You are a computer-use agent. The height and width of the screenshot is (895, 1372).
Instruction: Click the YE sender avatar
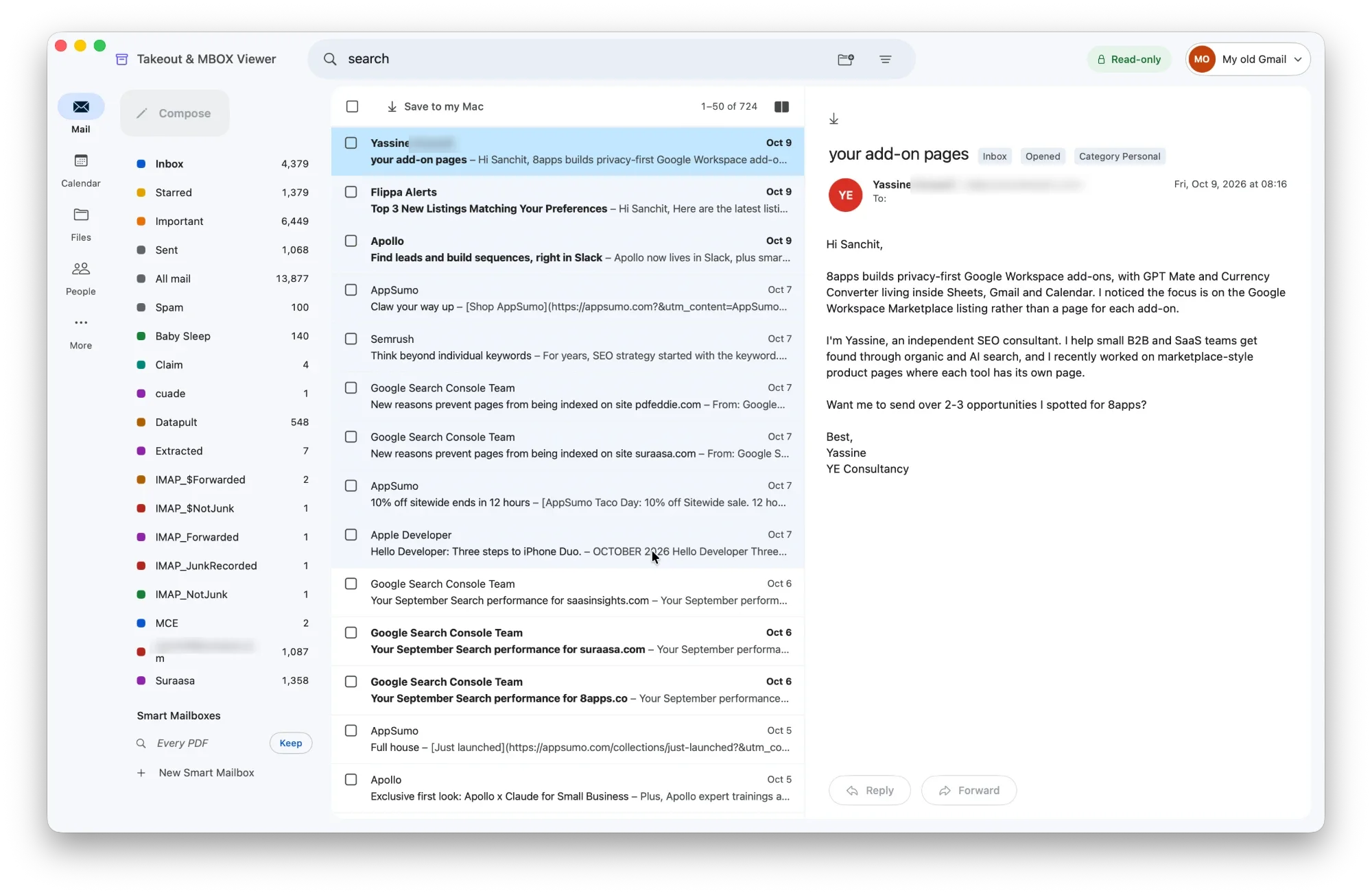(845, 195)
